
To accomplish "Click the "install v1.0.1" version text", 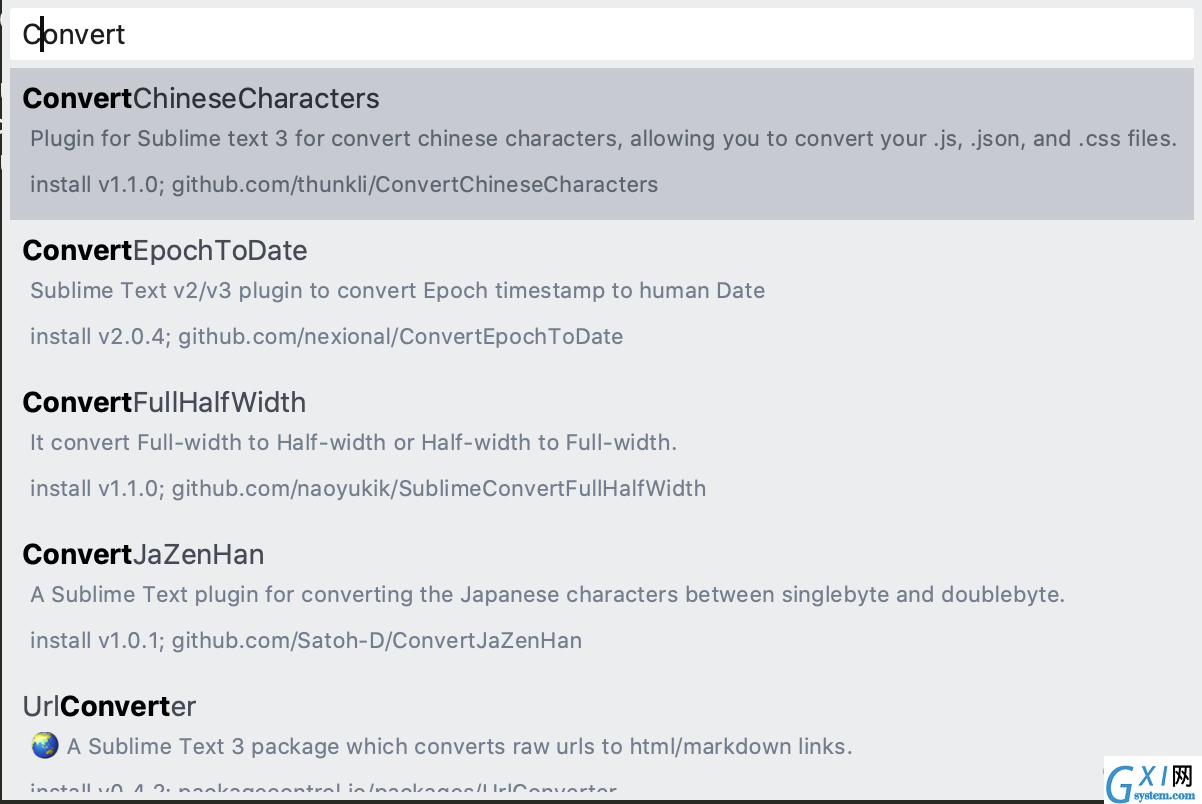I will click(x=95, y=640).
